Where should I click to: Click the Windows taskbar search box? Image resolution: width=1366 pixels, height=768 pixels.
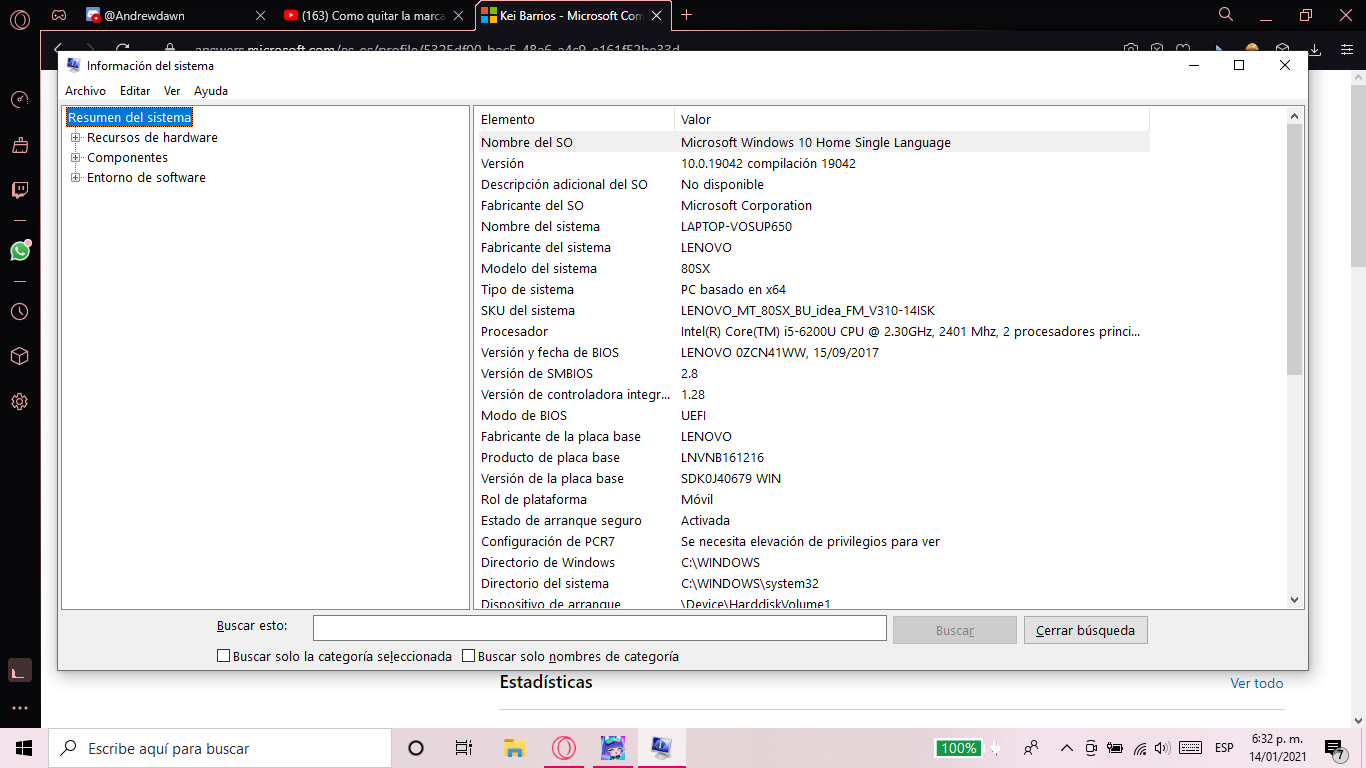tap(220, 748)
